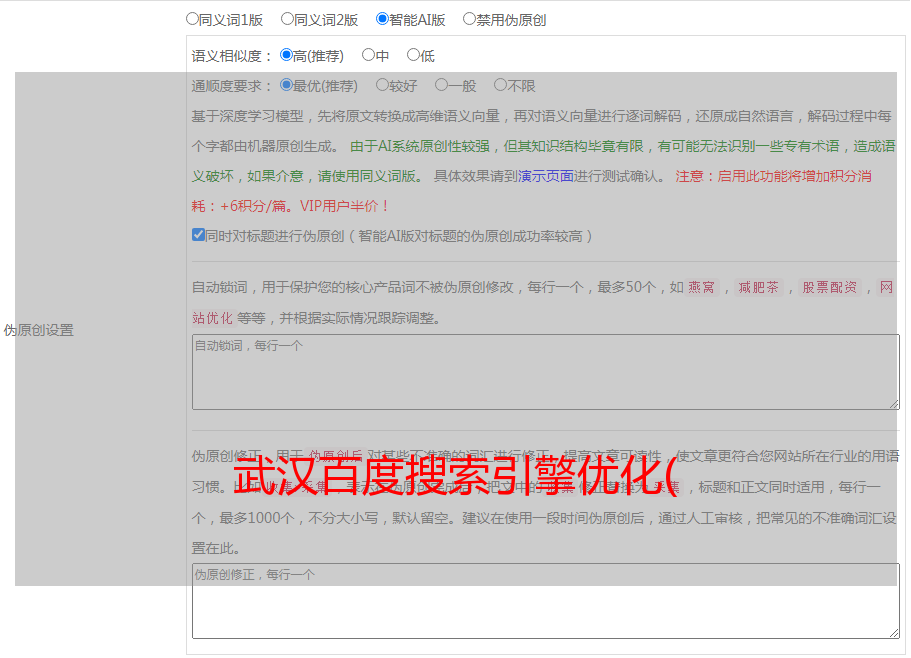
Task: Focus the 伪原创修正 text area
Action: point(546,601)
